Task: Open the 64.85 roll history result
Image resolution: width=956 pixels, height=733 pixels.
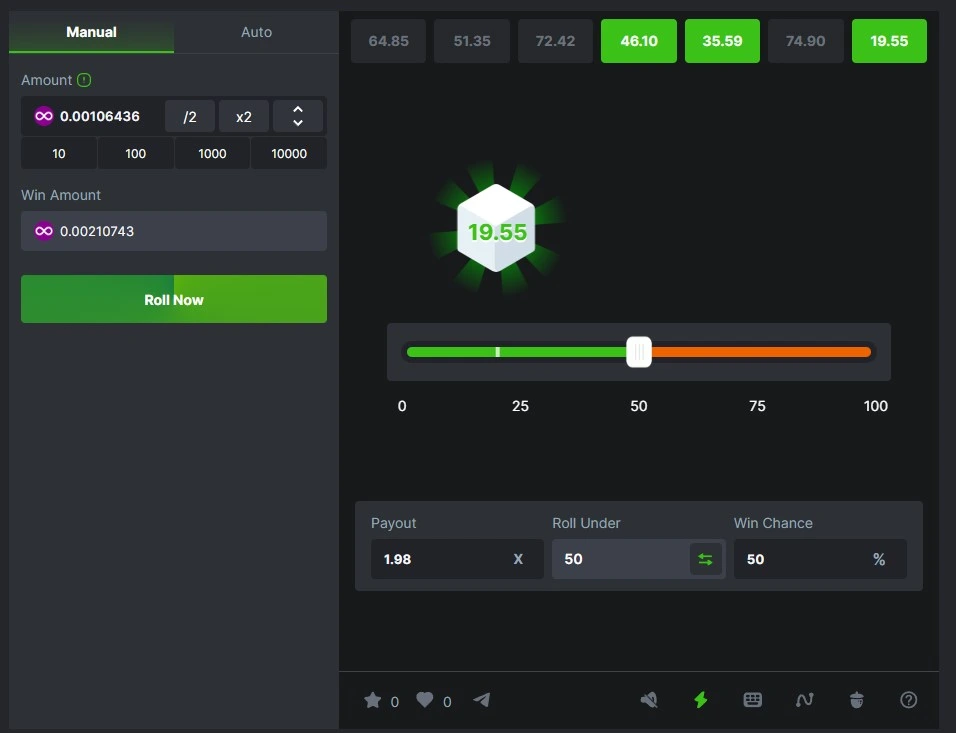Action: point(388,41)
